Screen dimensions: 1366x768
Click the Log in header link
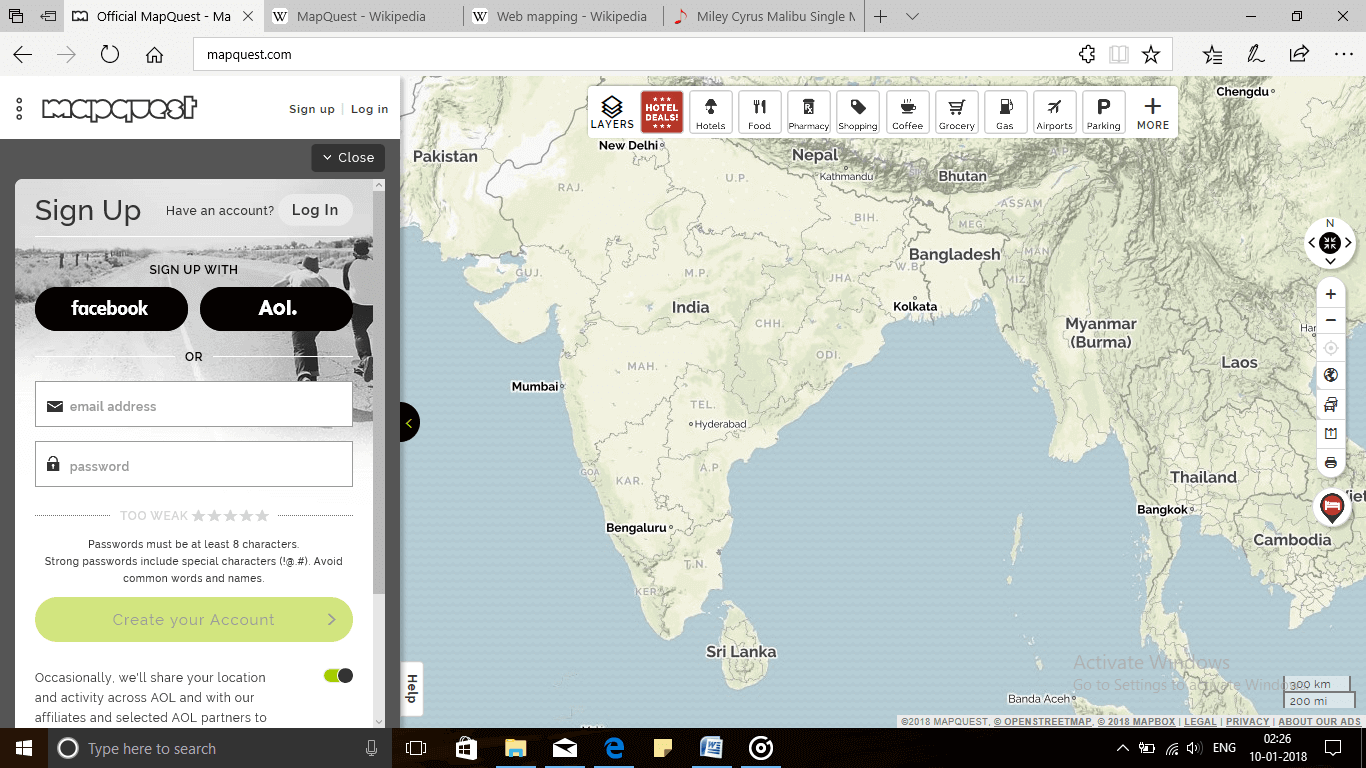pyautogui.click(x=369, y=109)
